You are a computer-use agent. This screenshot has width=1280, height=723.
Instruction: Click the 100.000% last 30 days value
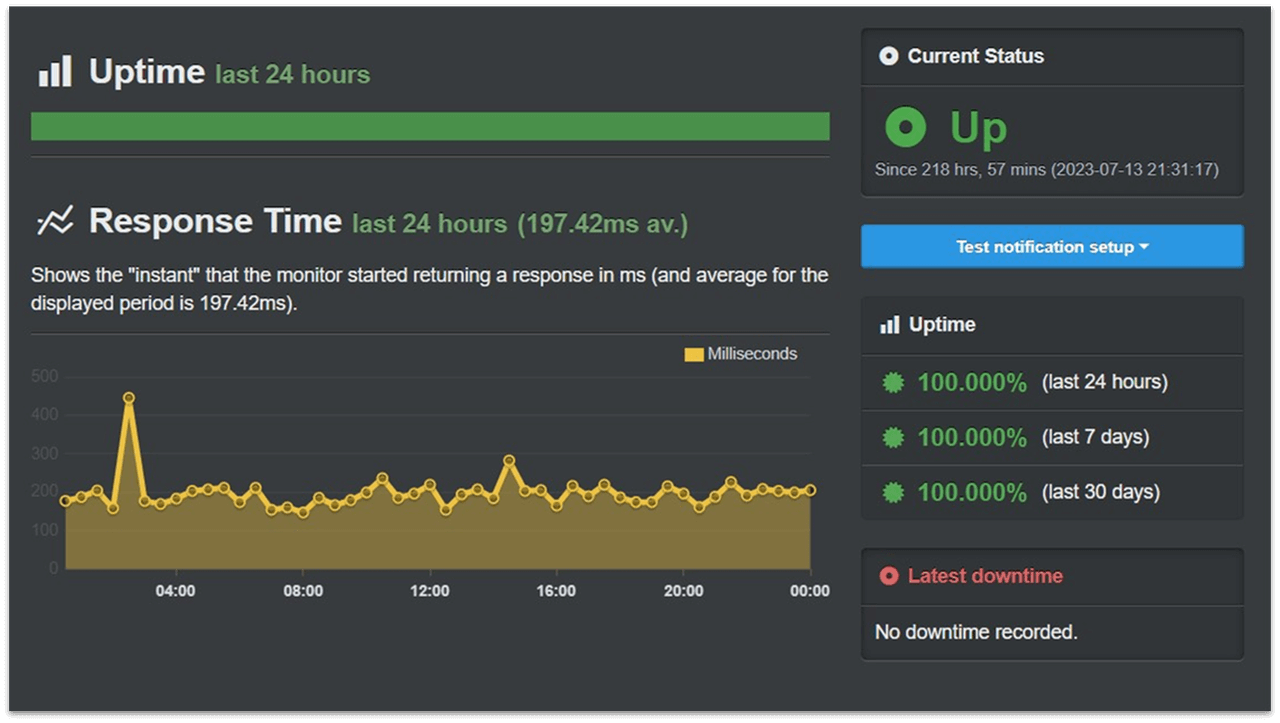(x=972, y=492)
